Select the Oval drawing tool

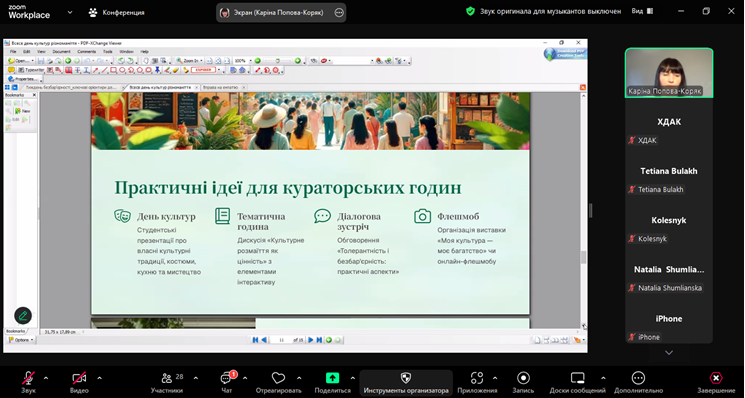[123, 70]
